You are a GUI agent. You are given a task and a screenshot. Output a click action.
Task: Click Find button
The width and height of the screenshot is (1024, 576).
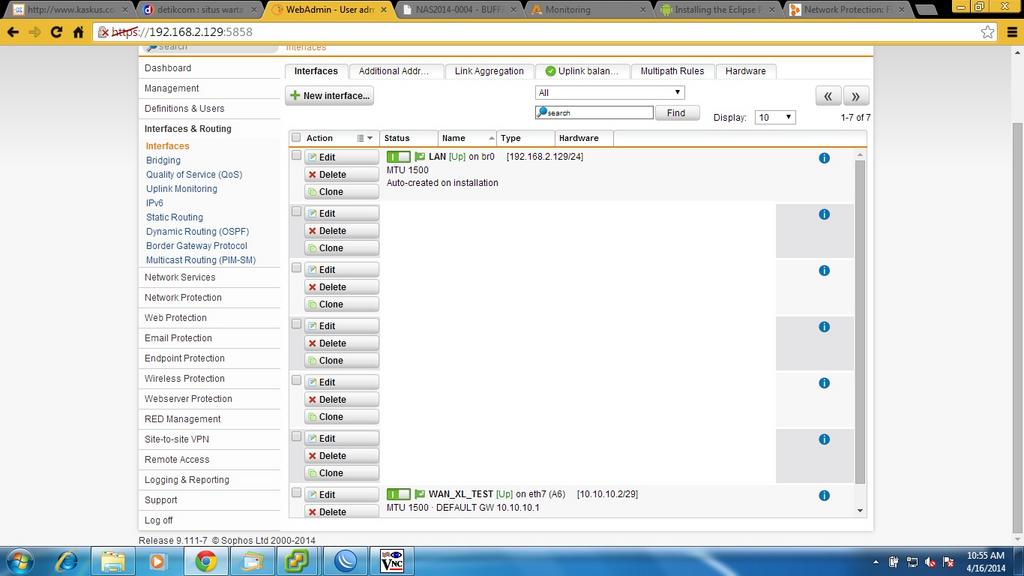(x=677, y=113)
